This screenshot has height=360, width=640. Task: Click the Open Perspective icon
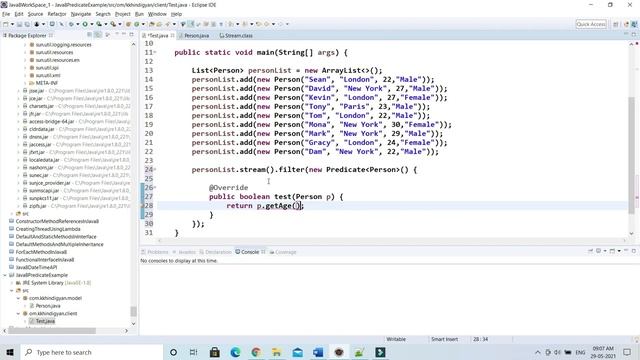pyautogui.click(x=616, y=24)
